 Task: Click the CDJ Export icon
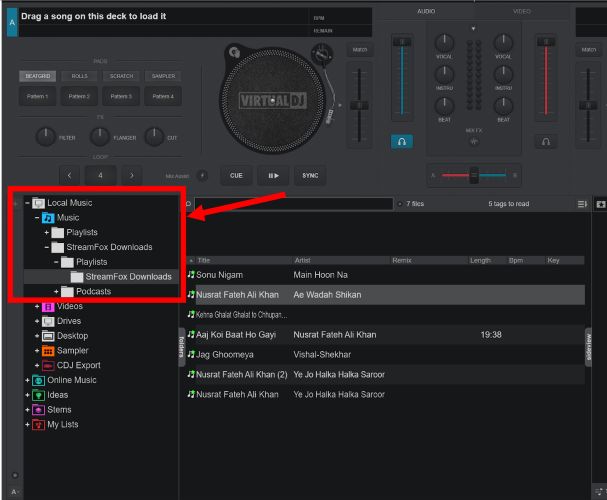click(47, 365)
